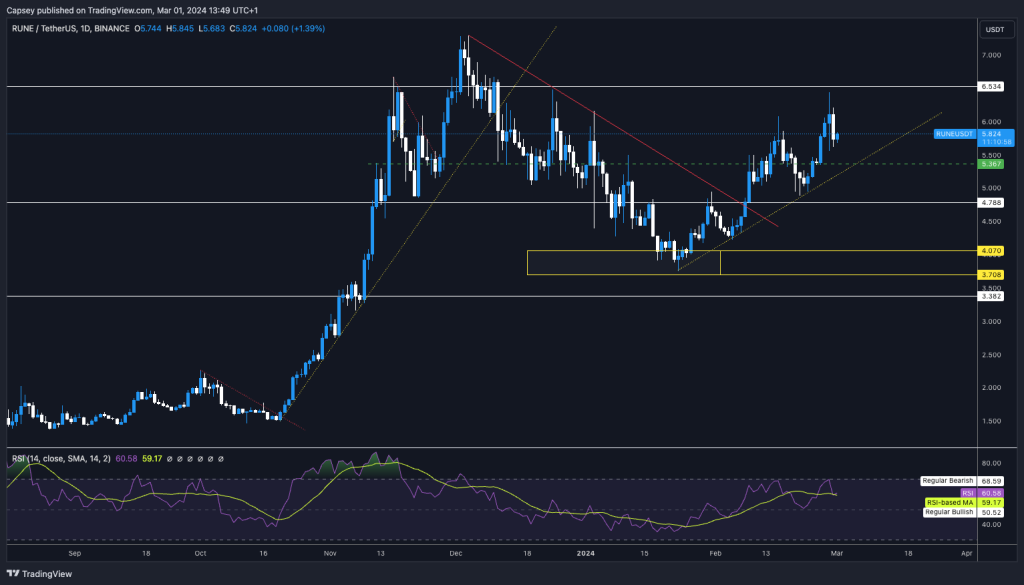This screenshot has width=1024, height=585.
Task: Click the 6.534 horizontal line price label
Action: coord(991,87)
